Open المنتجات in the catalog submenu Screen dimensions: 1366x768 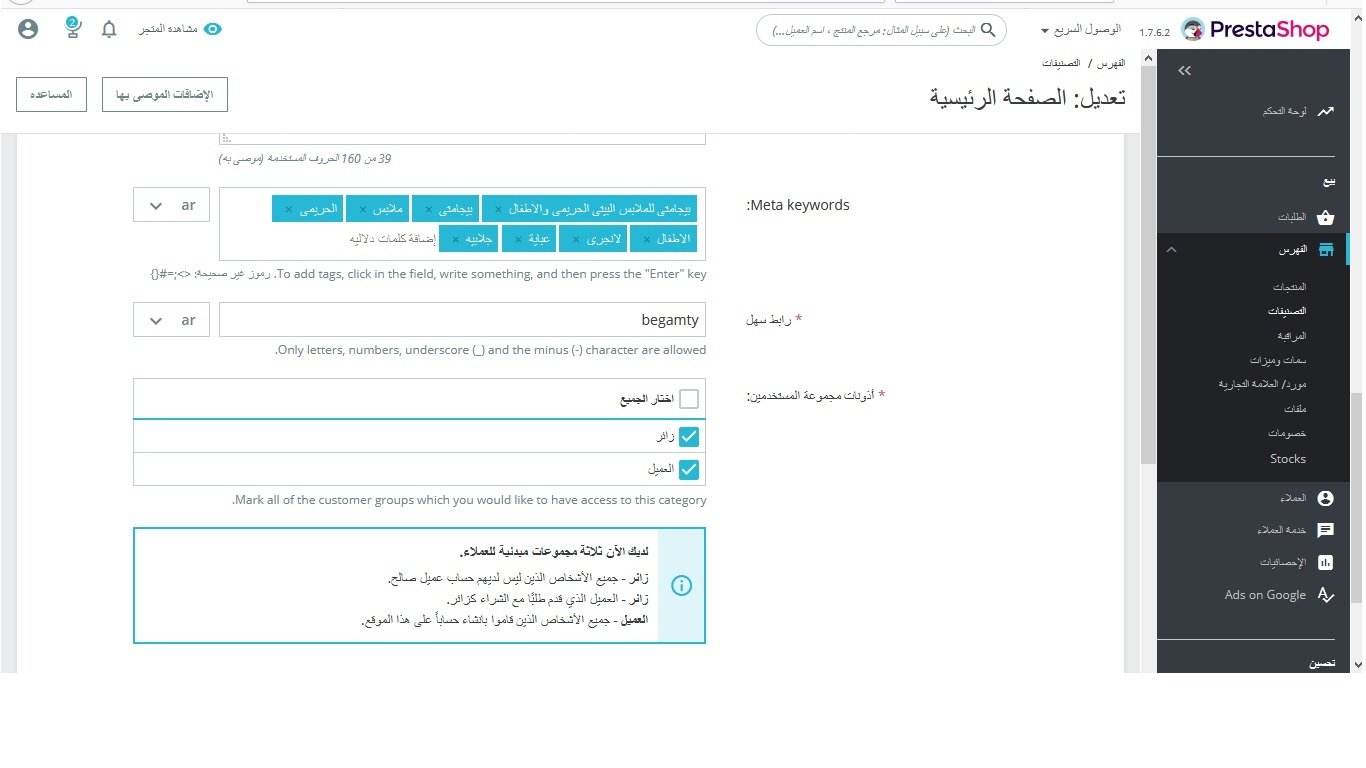(1289, 287)
